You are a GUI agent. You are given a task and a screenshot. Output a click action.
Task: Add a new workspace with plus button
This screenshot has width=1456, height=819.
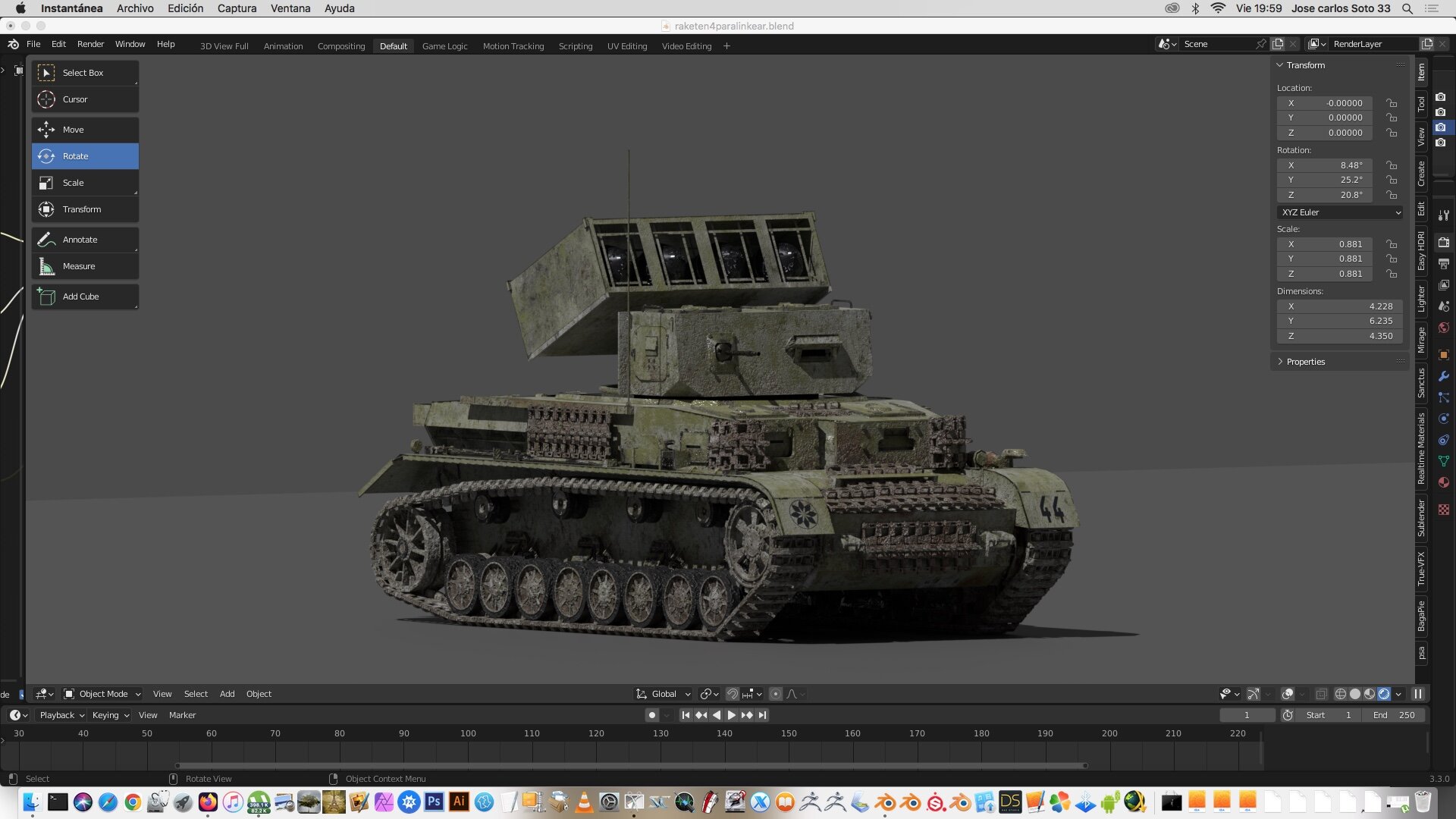[x=726, y=46]
